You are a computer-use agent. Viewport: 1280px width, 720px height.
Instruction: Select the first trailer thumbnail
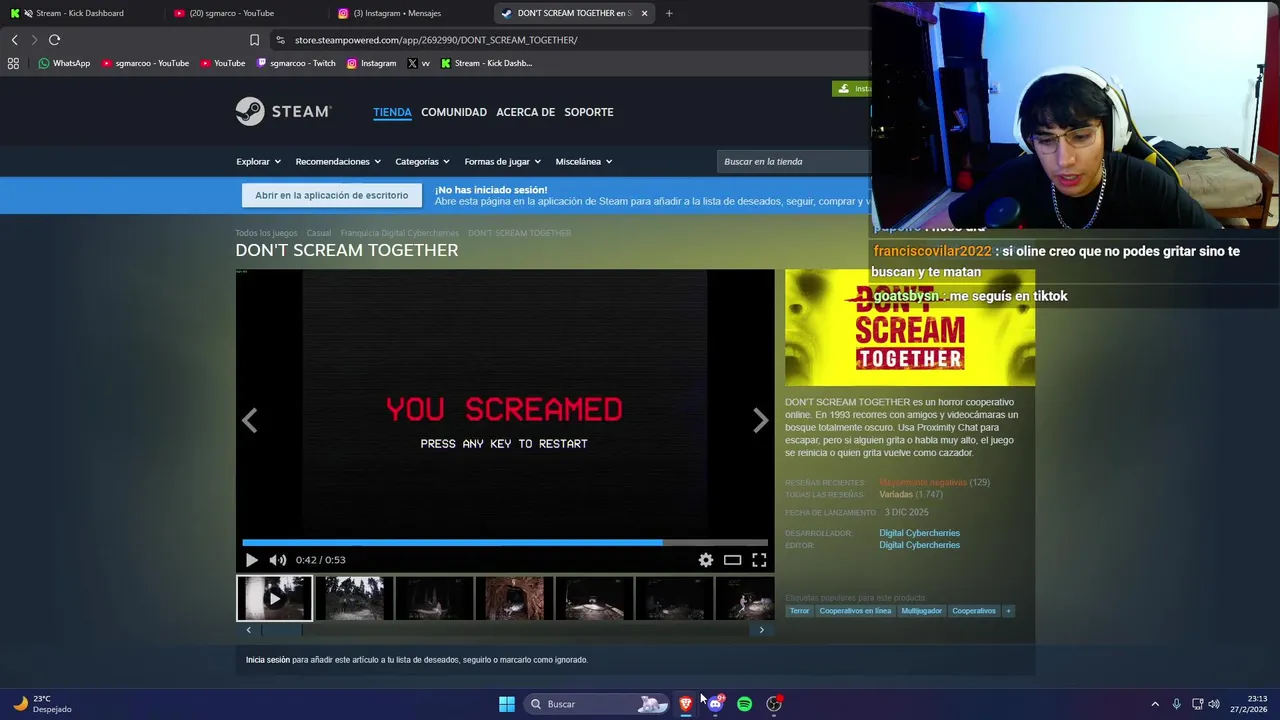274,598
